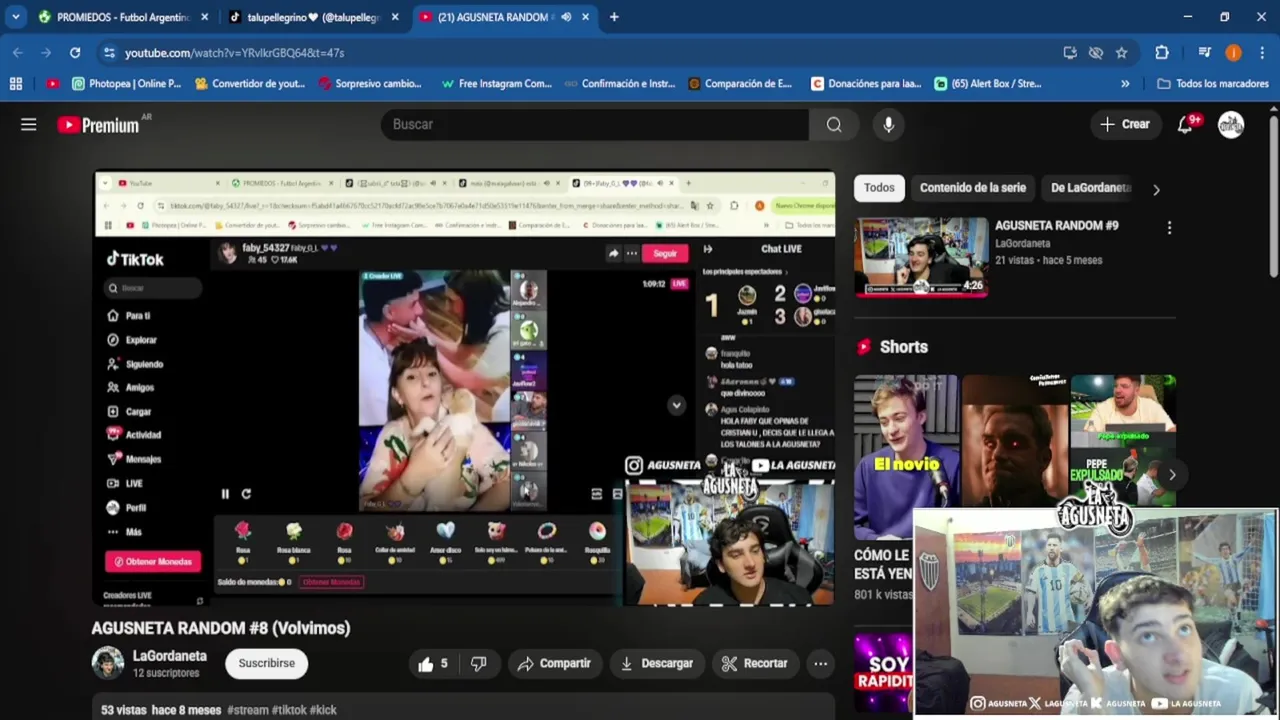This screenshot has width=1280, height=720.
Task: Like the video with thumbs up
Action: (433, 663)
